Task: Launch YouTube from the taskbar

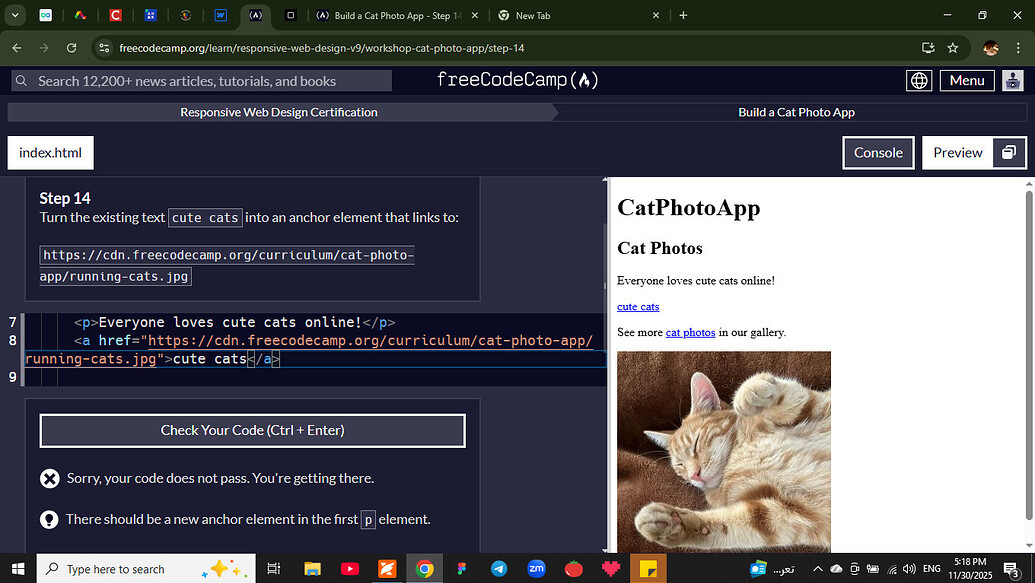Action: point(350,569)
